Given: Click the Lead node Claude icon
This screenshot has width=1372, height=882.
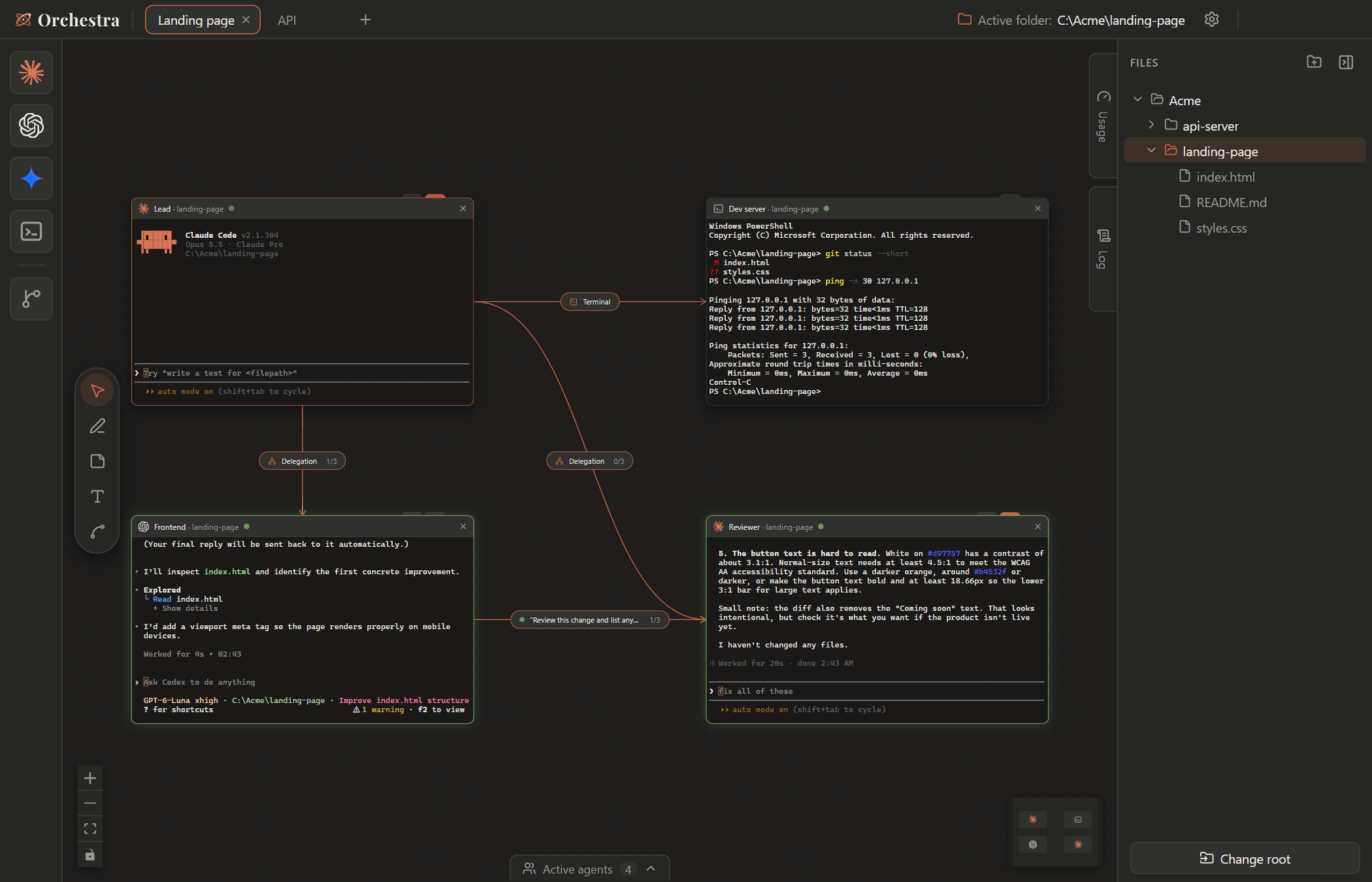Looking at the screenshot, I should coord(144,208).
